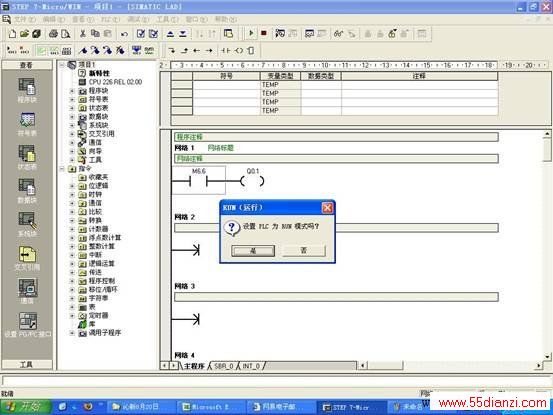Click the 程序注释 comment field
This screenshot has width=553, height=415.
coord(336,137)
